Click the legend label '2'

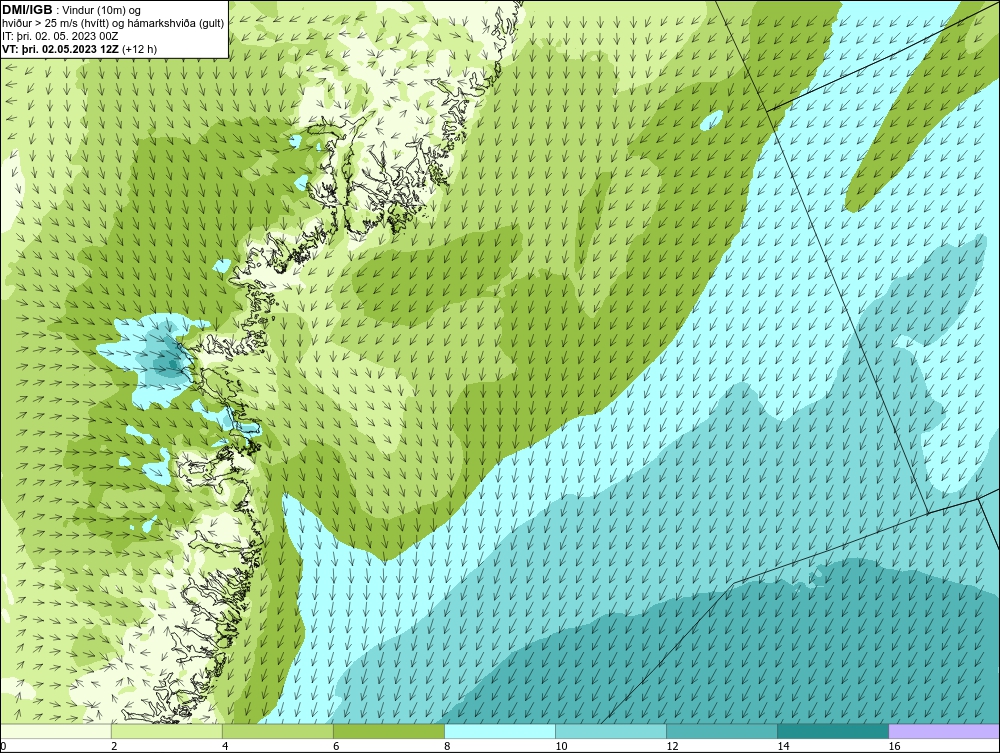click(x=114, y=746)
